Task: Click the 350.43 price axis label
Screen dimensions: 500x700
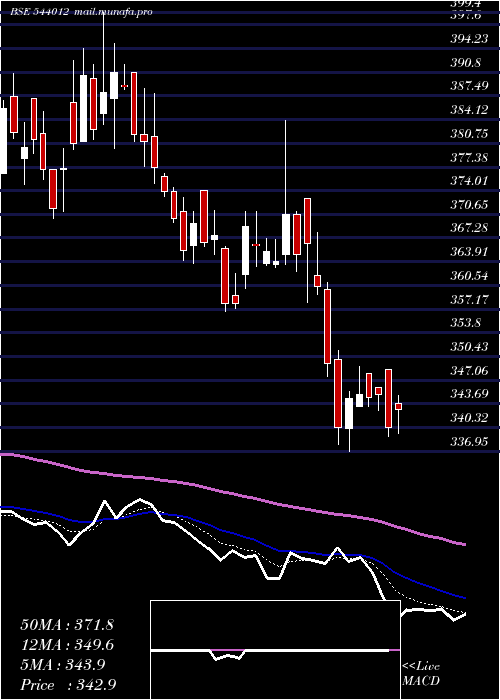Action: pyautogui.click(x=469, y=346)
